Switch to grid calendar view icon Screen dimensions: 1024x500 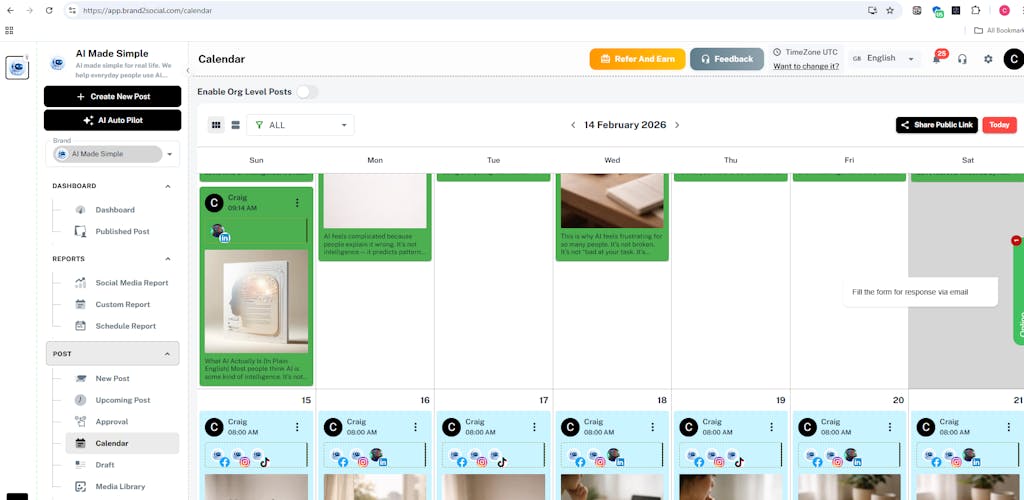pos(216,125)
